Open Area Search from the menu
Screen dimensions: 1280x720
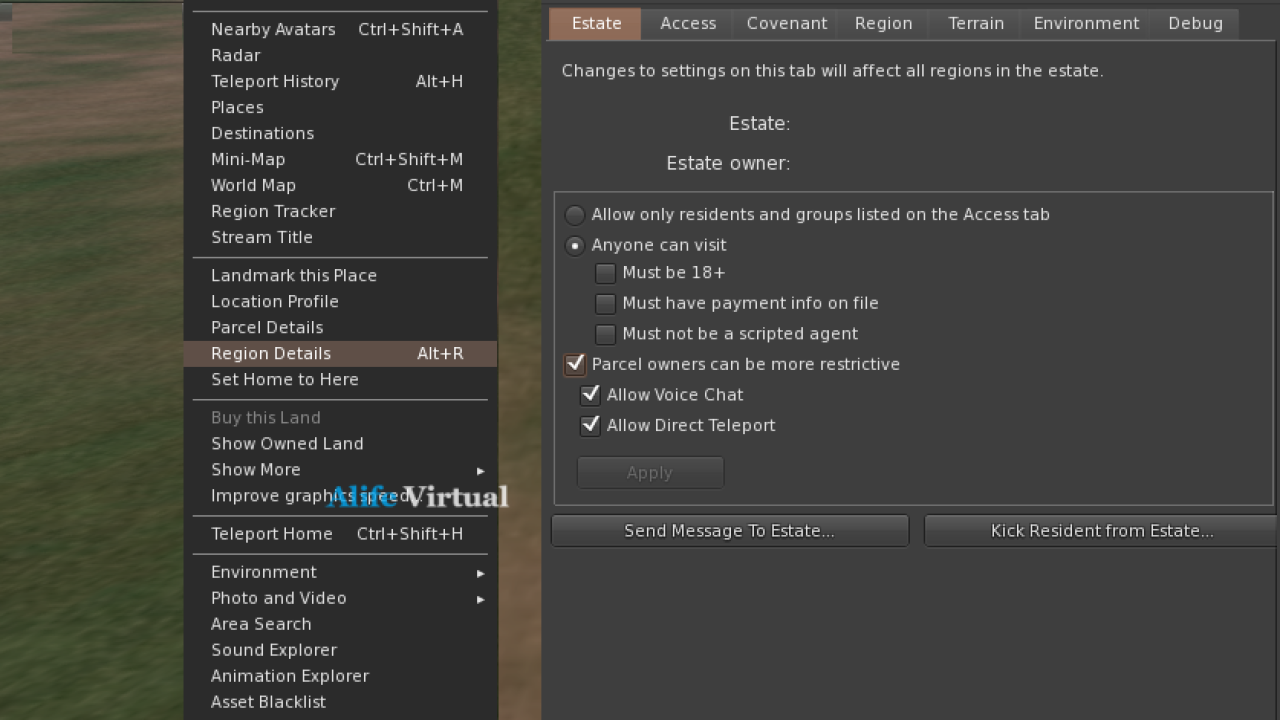[340, 625]
